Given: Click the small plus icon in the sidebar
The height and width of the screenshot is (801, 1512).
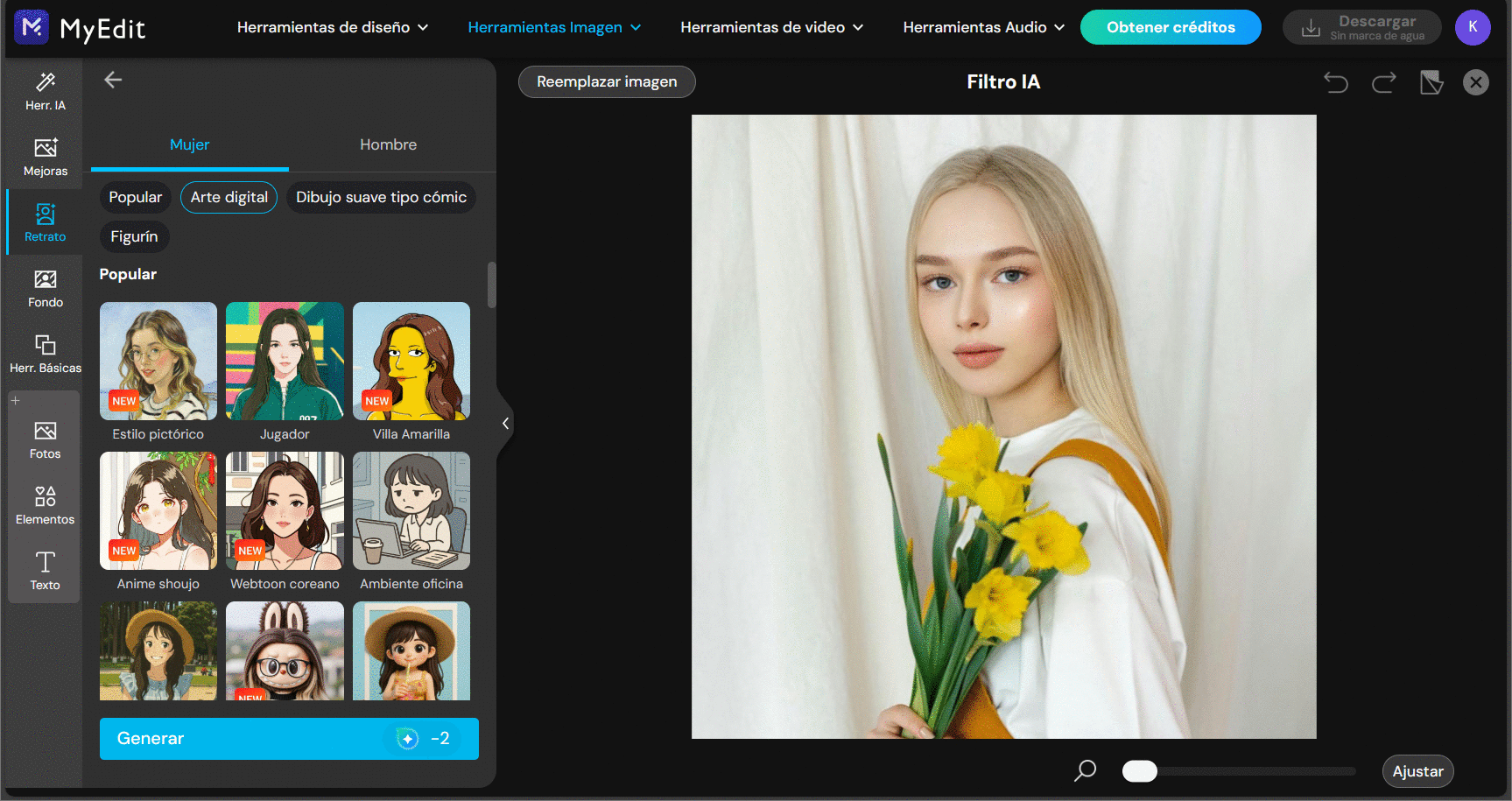Looking at the screenshot, I should (x=15, y=400).
